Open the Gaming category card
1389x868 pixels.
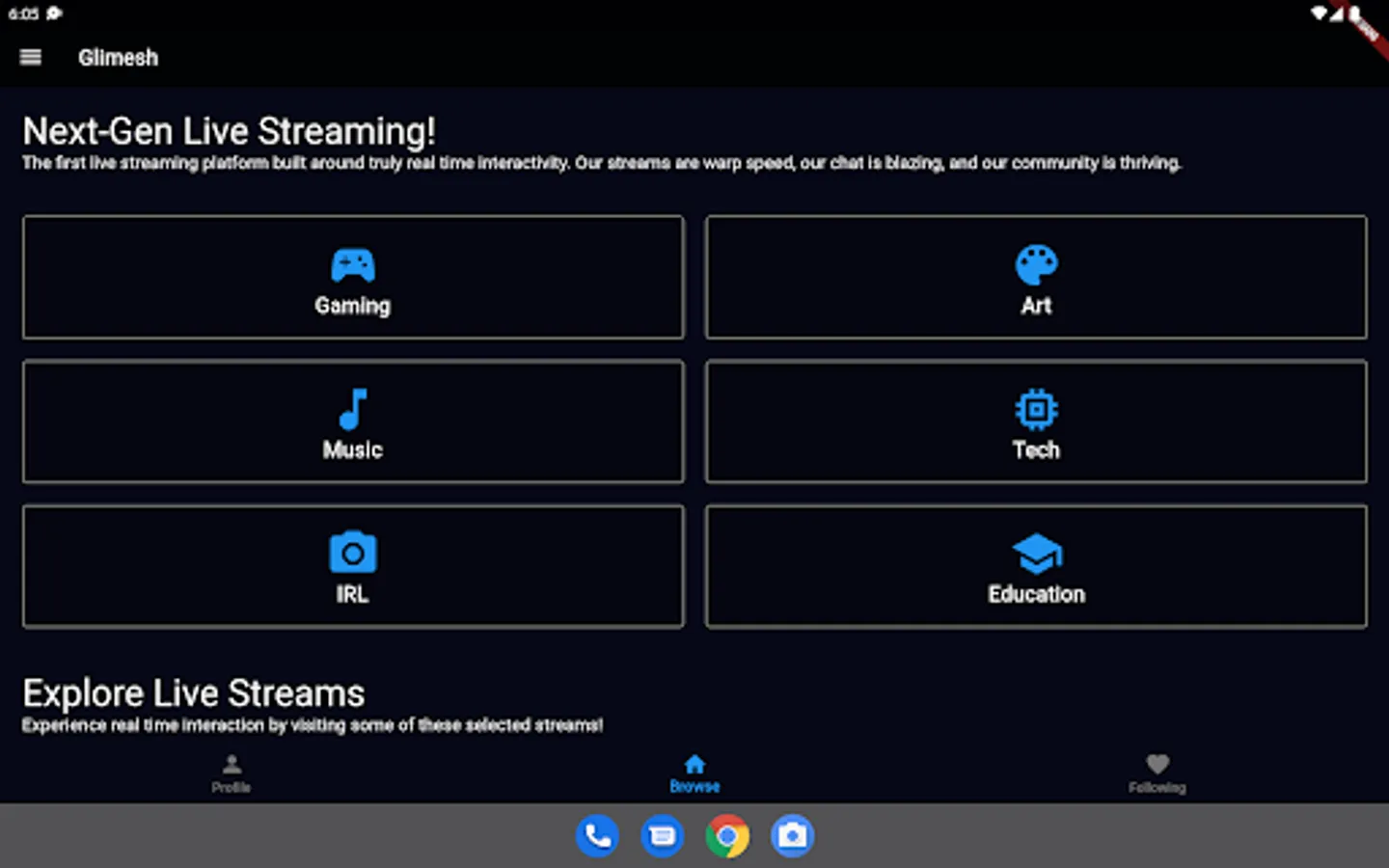point(353,278)
